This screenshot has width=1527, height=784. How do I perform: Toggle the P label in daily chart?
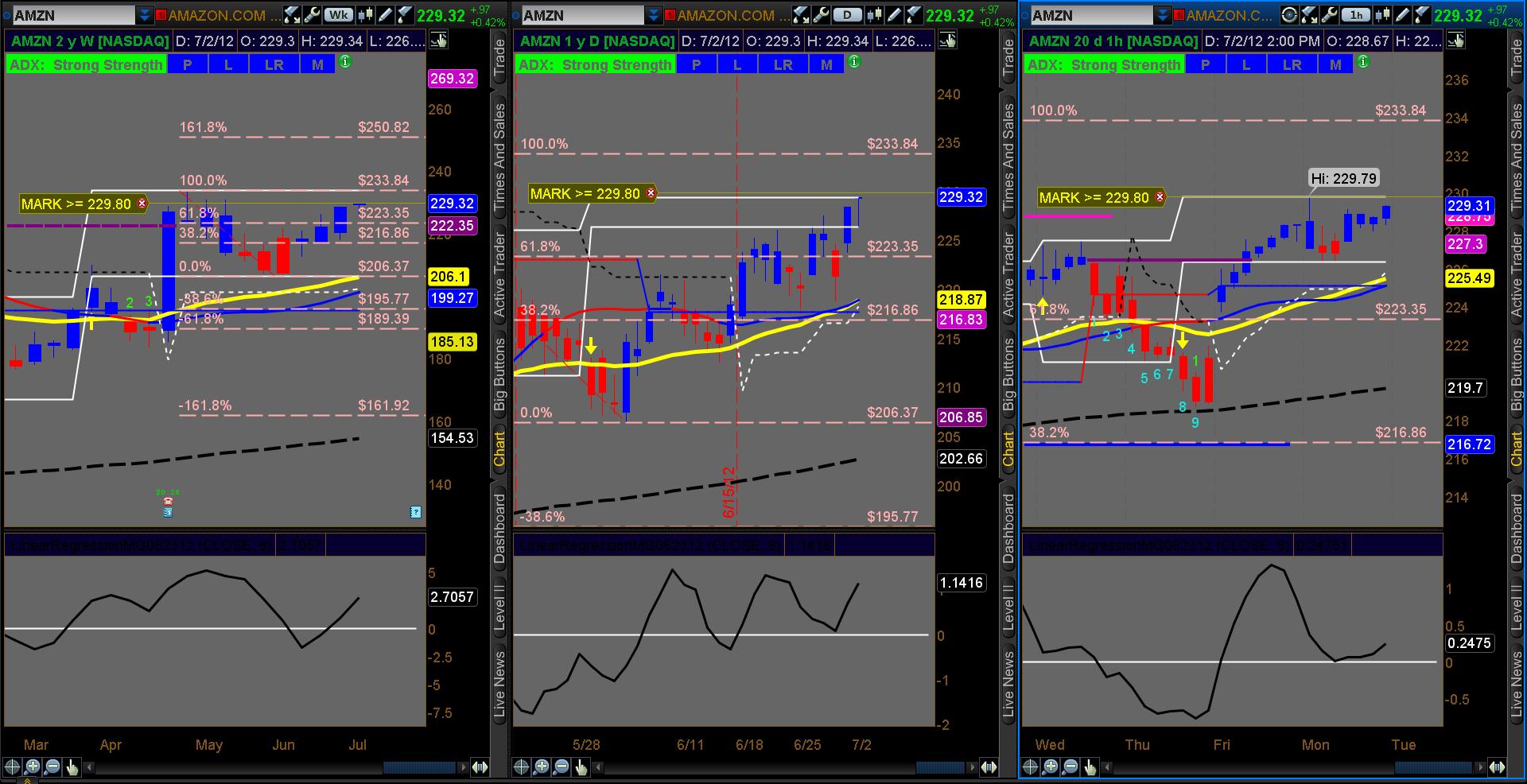pyautogui.click(x=697, y=64)
